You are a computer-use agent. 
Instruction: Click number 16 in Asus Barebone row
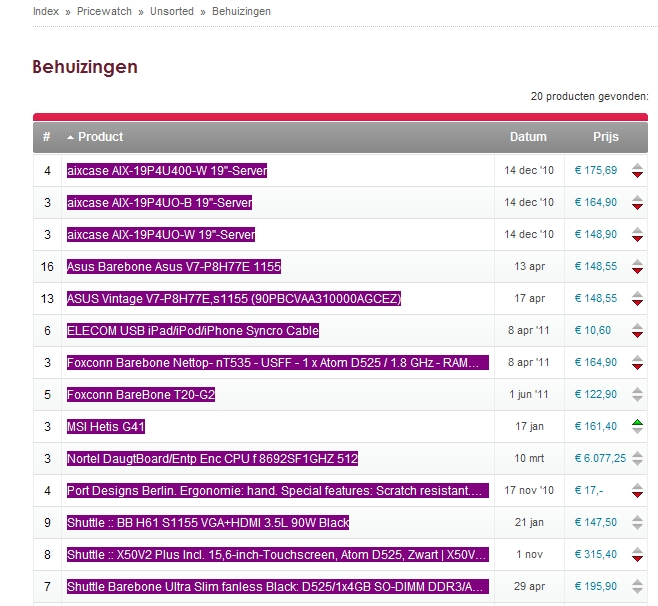coord(47,266)
